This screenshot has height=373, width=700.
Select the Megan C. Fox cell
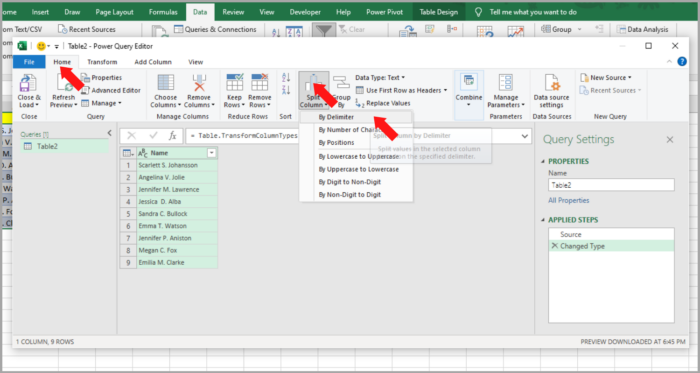177,250
